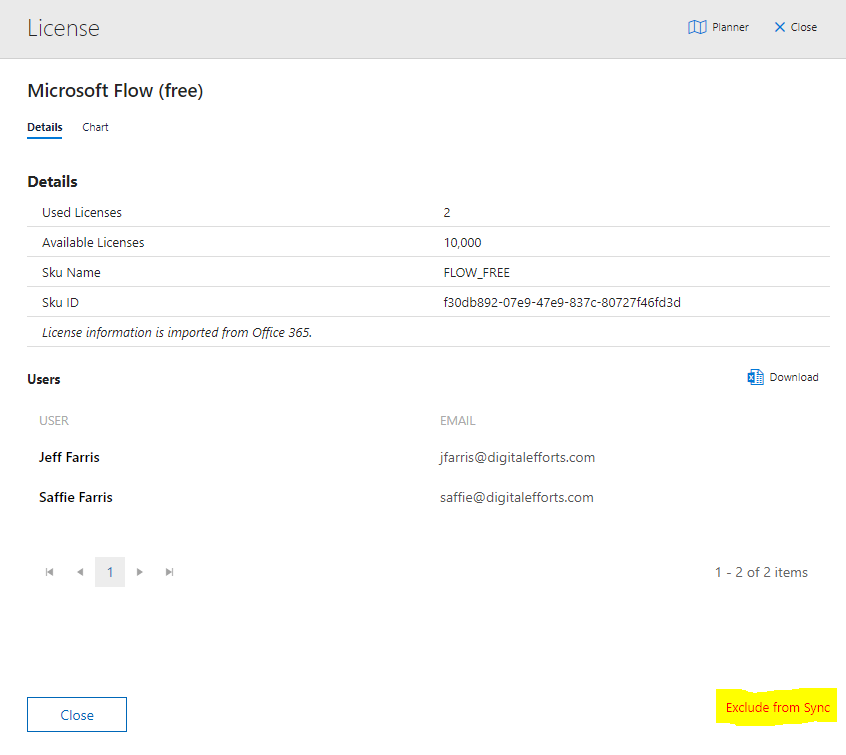The image size is (846, 755).
Task: Go to first page of users
Action: coord(50,572)
